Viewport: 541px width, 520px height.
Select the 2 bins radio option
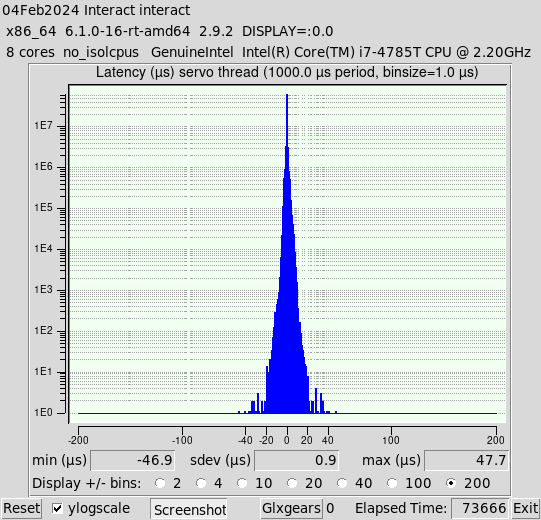coord(160,483)
